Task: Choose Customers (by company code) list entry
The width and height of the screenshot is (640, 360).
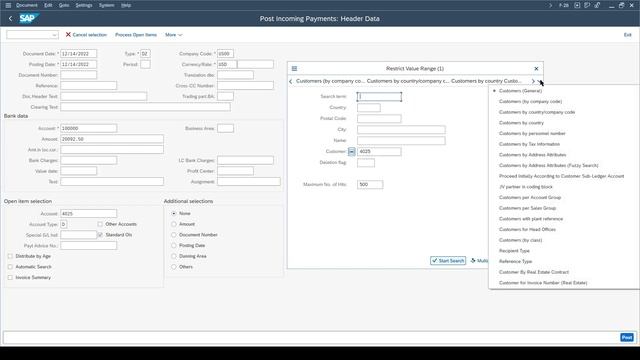Action: 530,101
